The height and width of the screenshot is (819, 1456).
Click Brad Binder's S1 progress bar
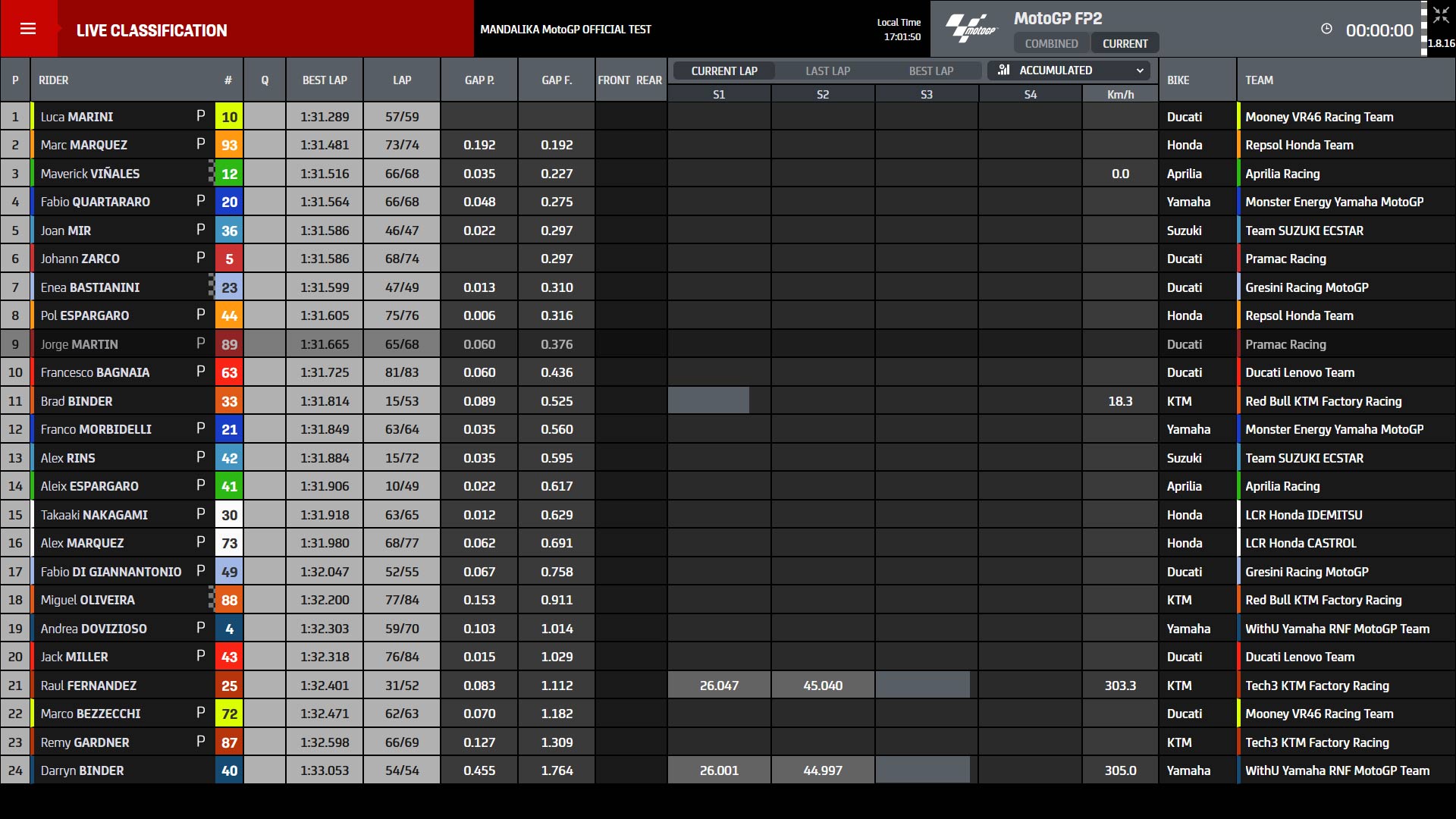(x=708, y=400)
